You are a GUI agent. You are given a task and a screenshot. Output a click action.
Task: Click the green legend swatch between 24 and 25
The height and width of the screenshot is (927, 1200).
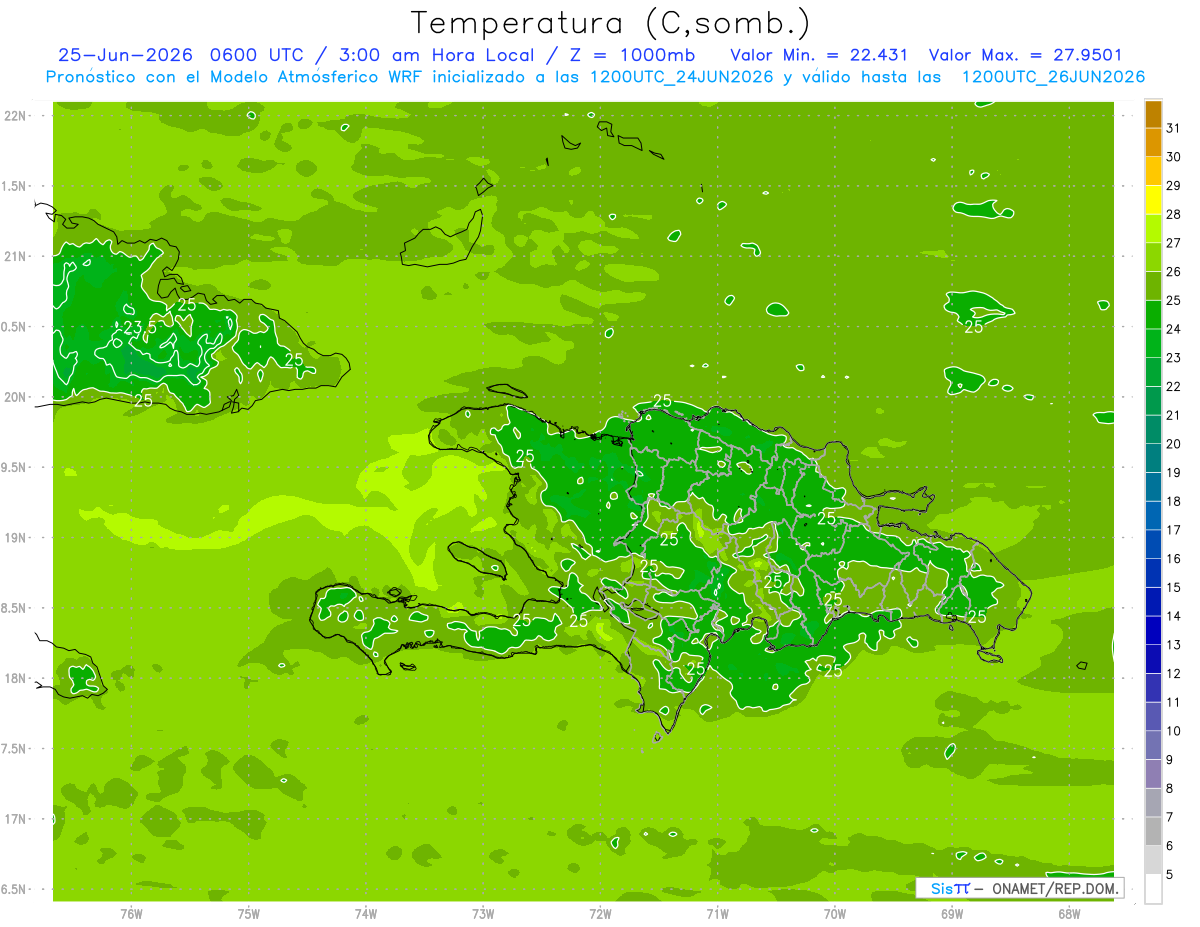point(1153,315)
